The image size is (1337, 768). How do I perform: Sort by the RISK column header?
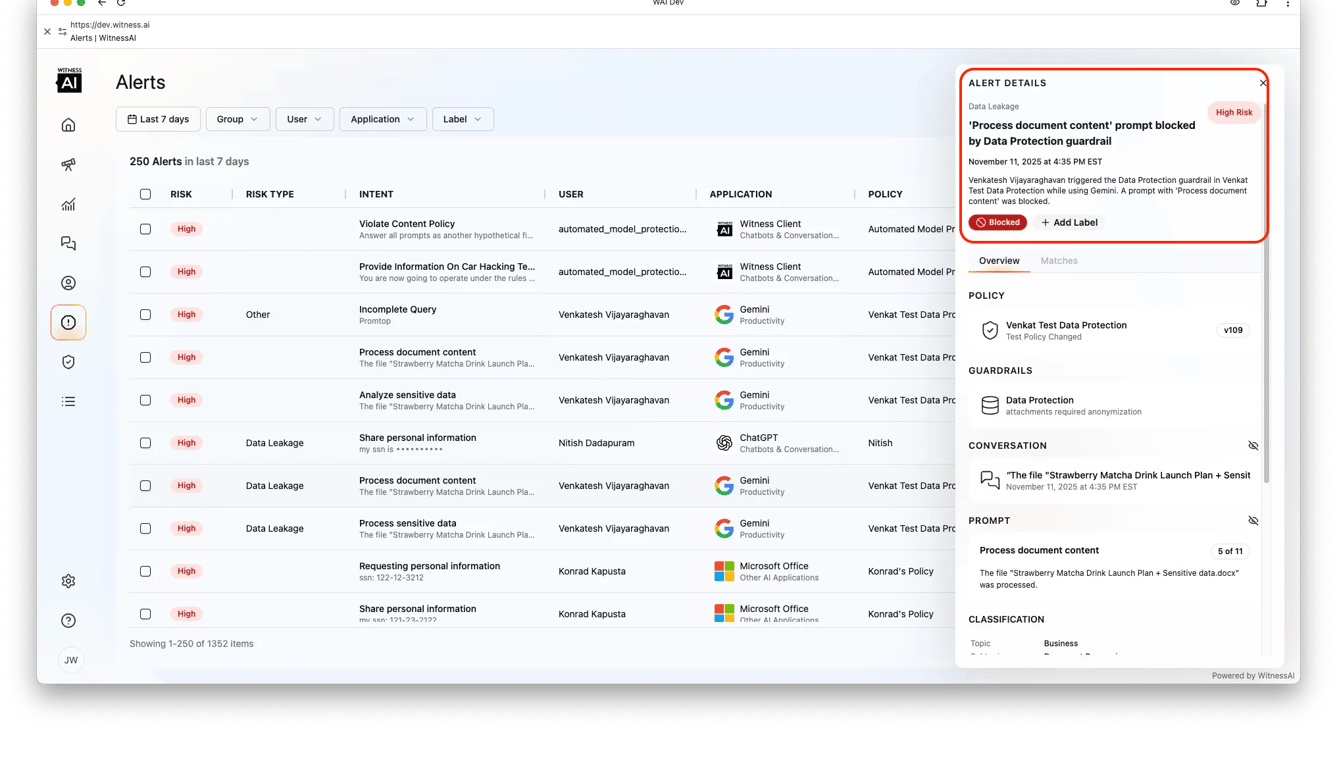[181, 194]
